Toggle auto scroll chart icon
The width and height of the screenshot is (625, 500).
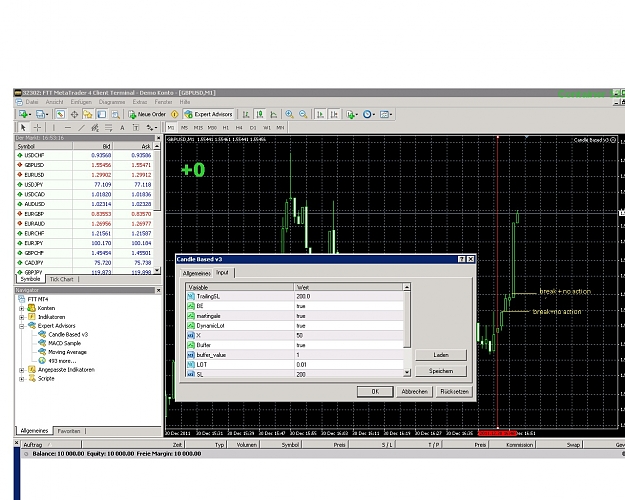(x=320, y=114)
